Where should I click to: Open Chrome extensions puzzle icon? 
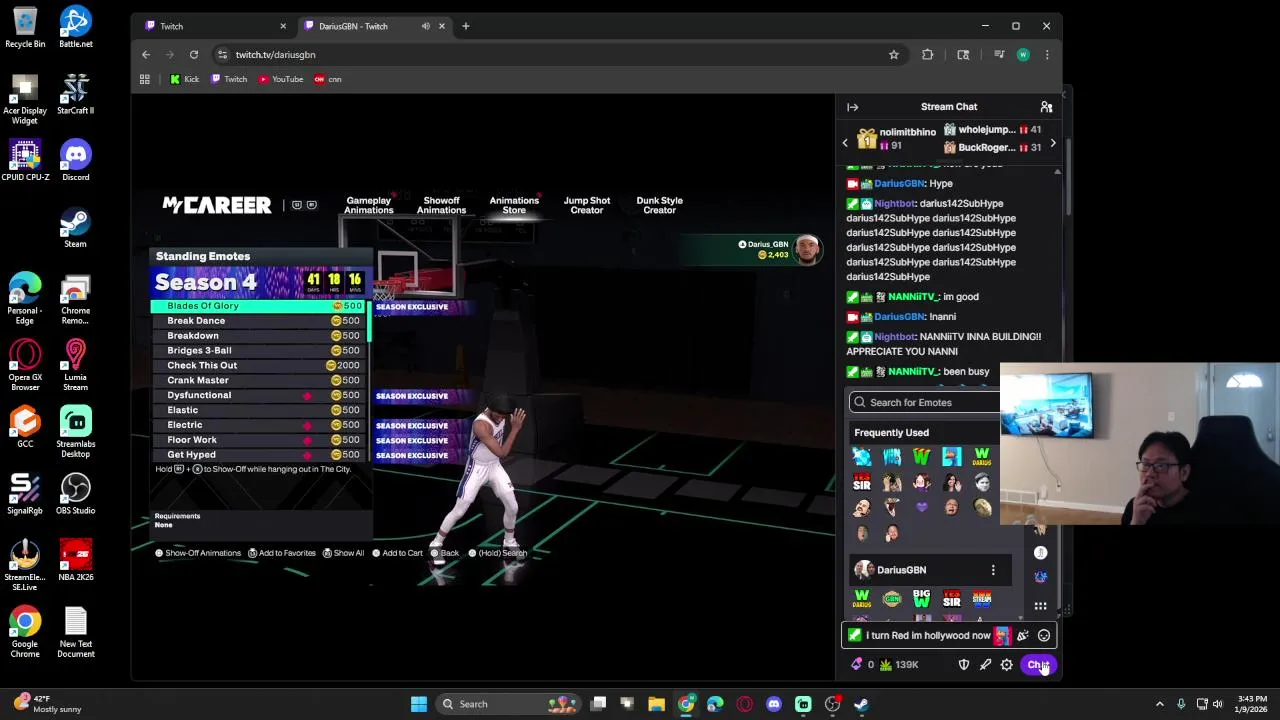tap(928, 54)
